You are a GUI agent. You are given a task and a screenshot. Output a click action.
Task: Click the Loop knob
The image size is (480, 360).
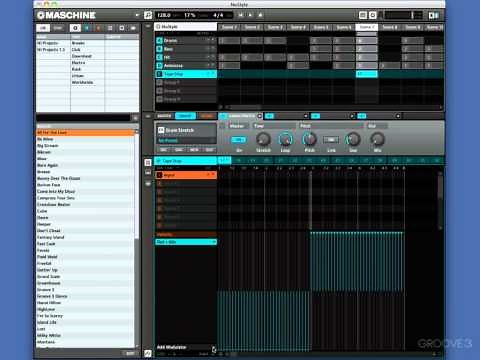(285, 140)
